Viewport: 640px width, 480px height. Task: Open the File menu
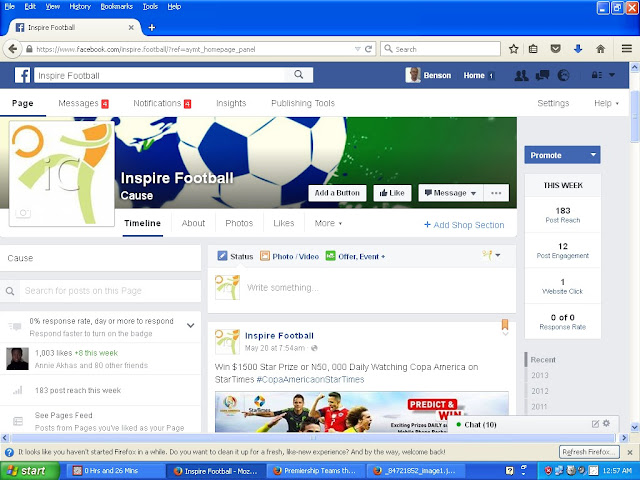click(9, 7)
